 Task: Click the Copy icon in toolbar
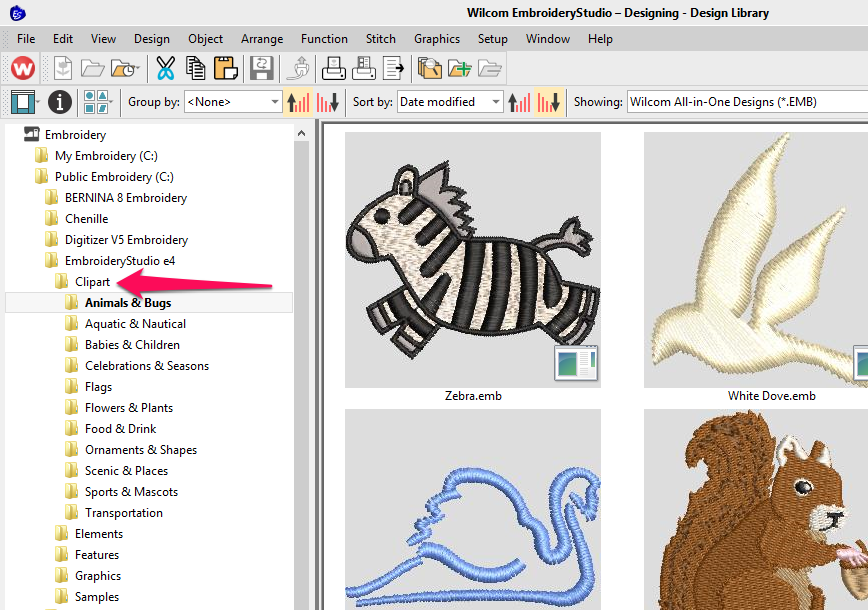(195, 68)
